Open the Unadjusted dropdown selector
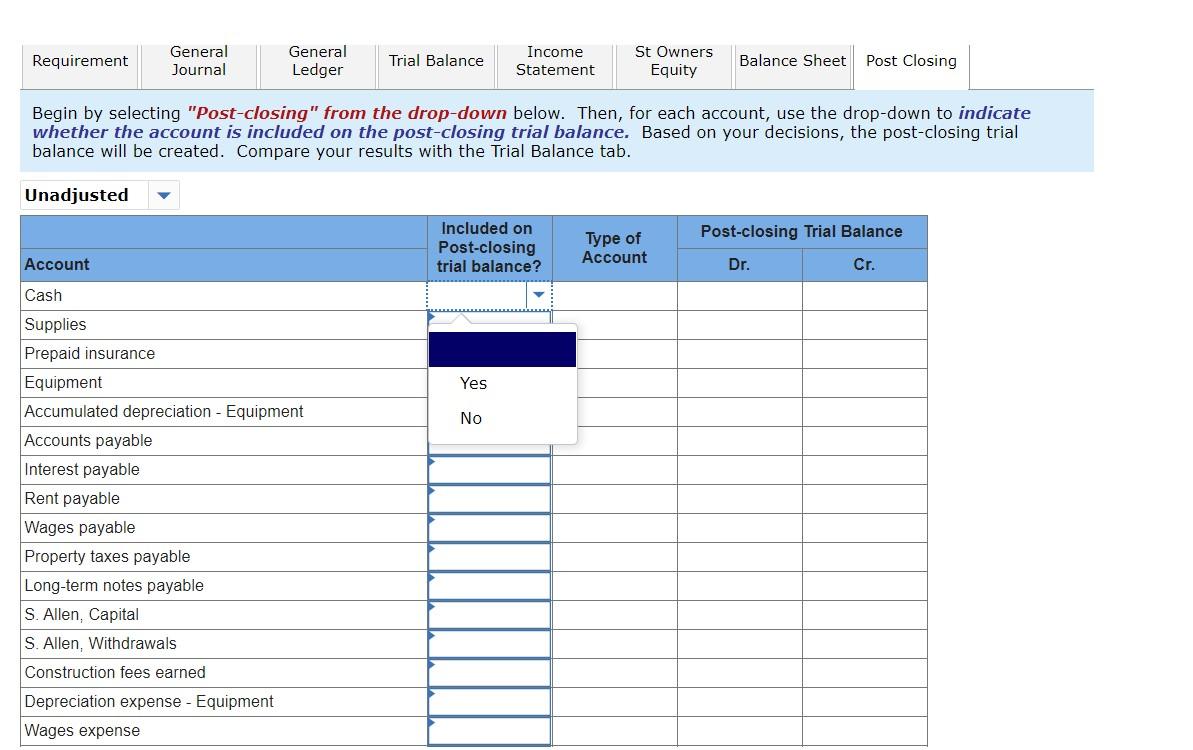This screenshot has height=750, width=1193. [x=163, y=195]
